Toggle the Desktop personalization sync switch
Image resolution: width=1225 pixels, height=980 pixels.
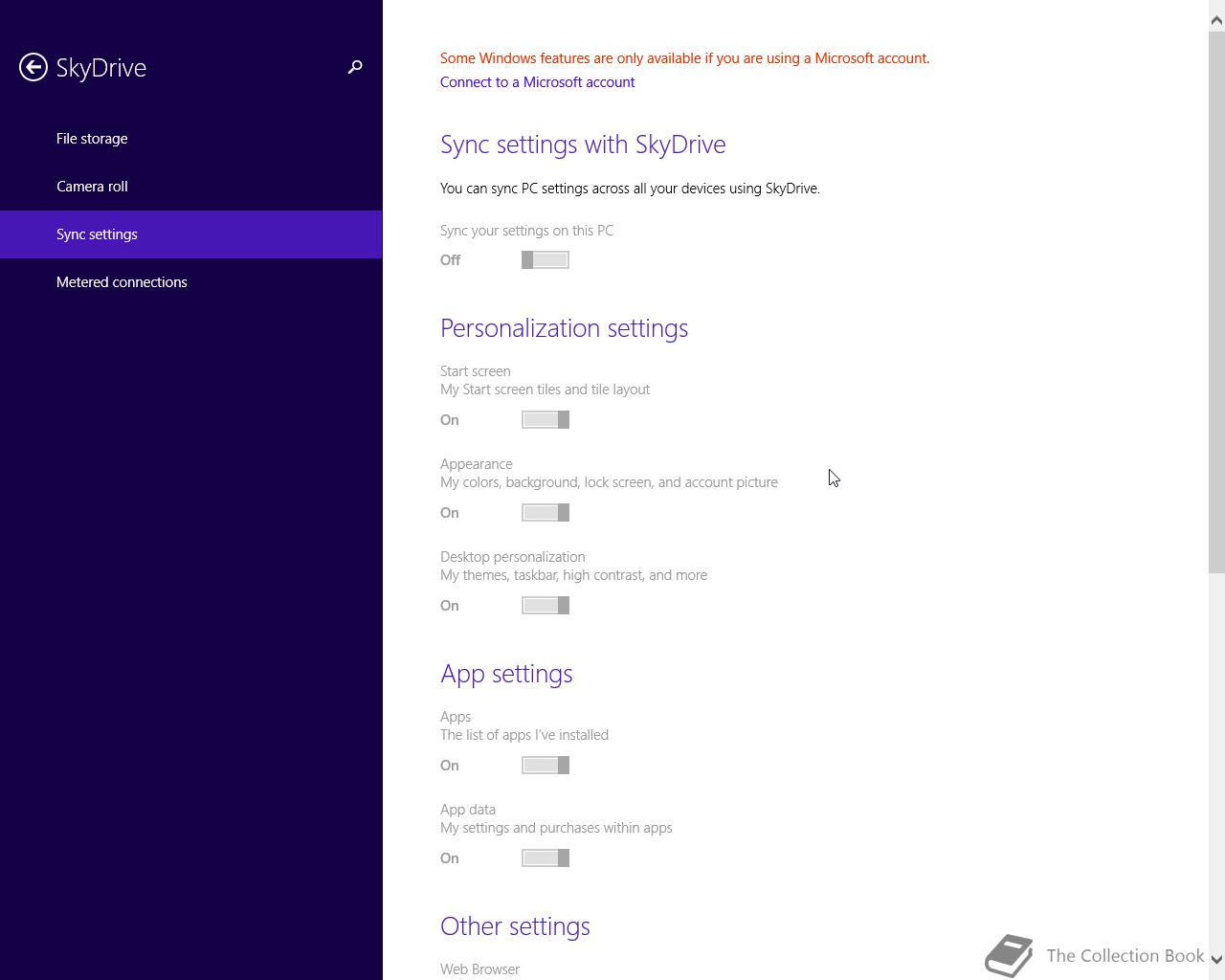click(x=546, y=606)
